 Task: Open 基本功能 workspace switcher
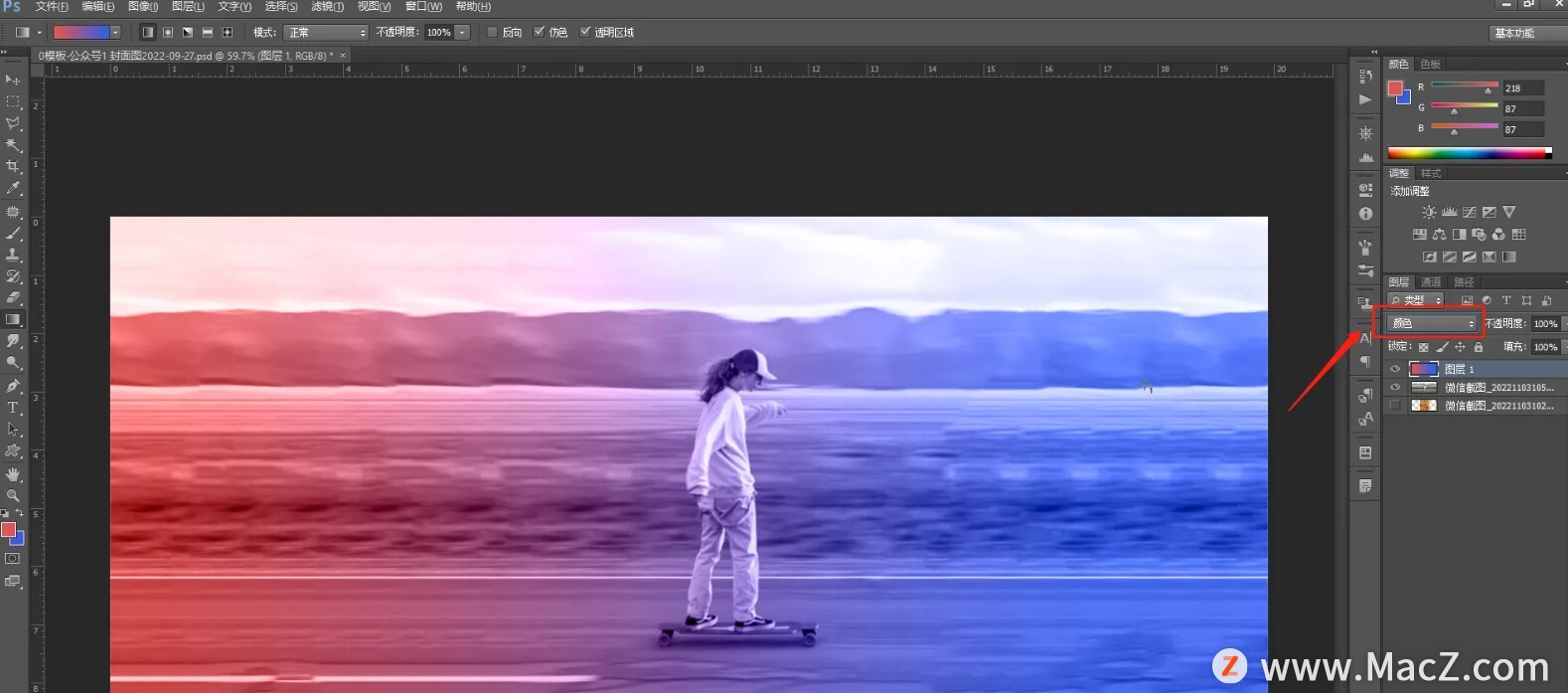coord(1526,33)
